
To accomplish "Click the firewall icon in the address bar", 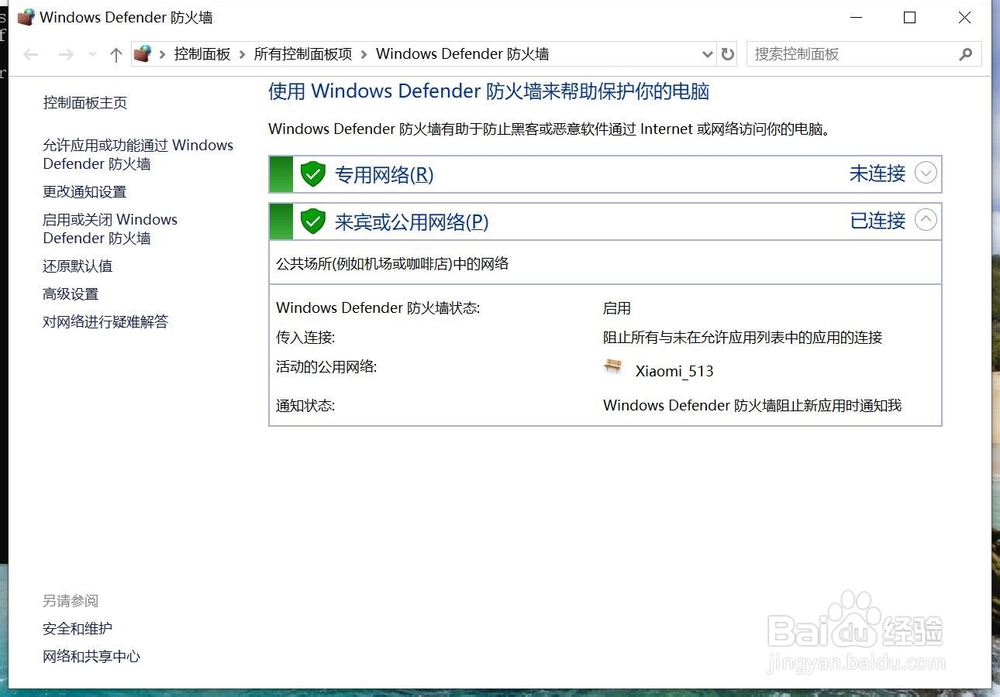I will pyautogui.click(x=143, y=54).
